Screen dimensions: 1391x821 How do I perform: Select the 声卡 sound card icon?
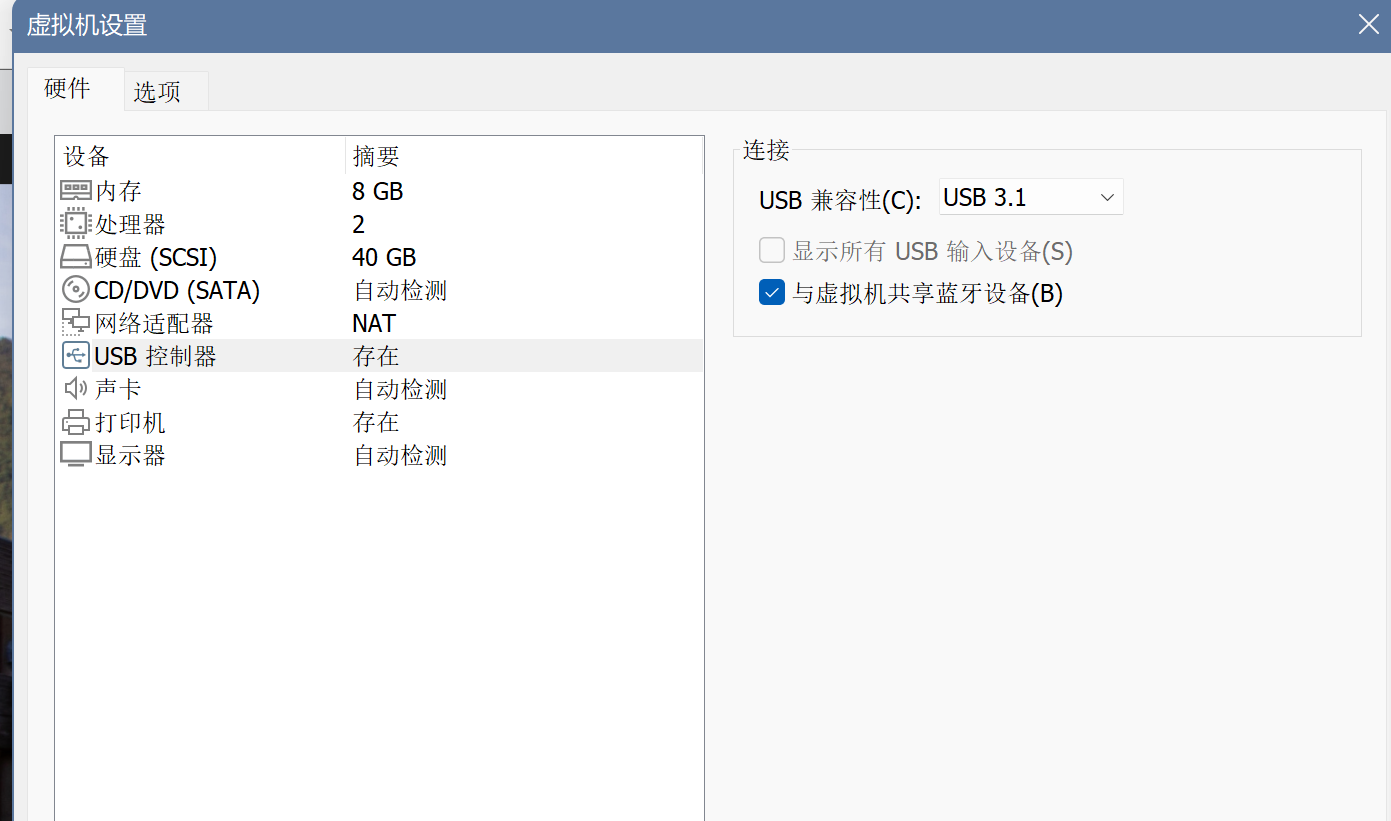75,388
